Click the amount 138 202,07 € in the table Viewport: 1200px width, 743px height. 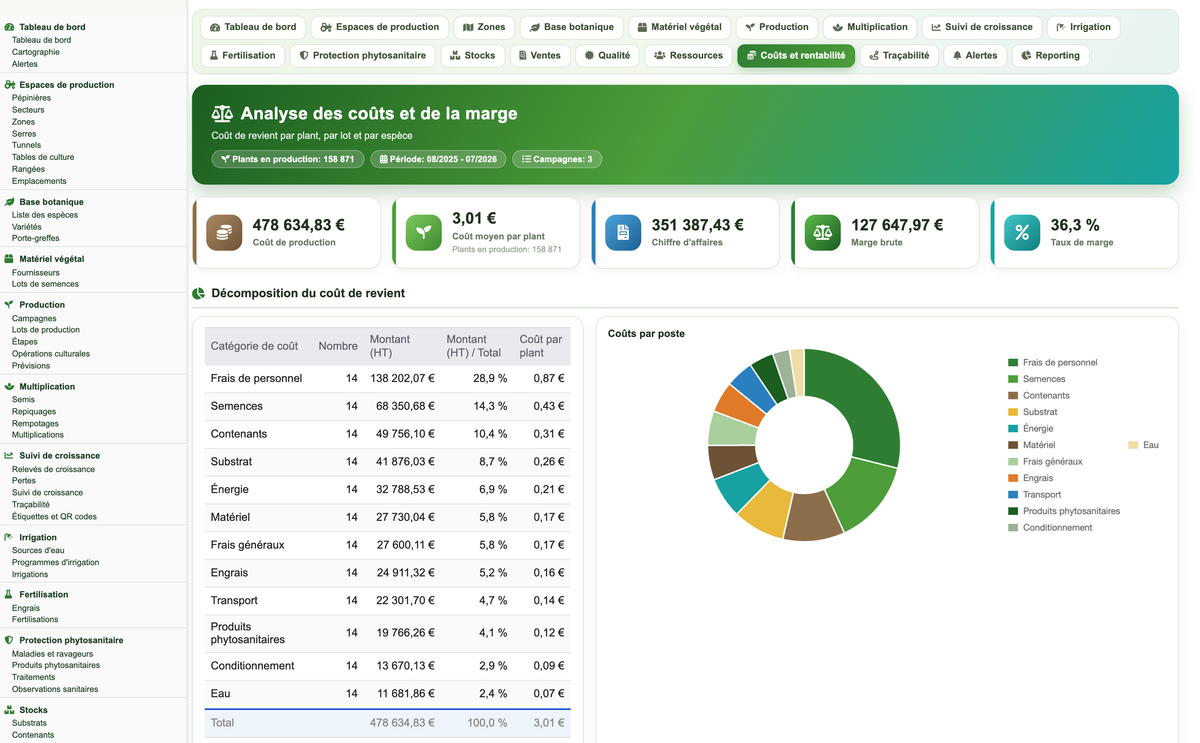(x=402, y=379)
